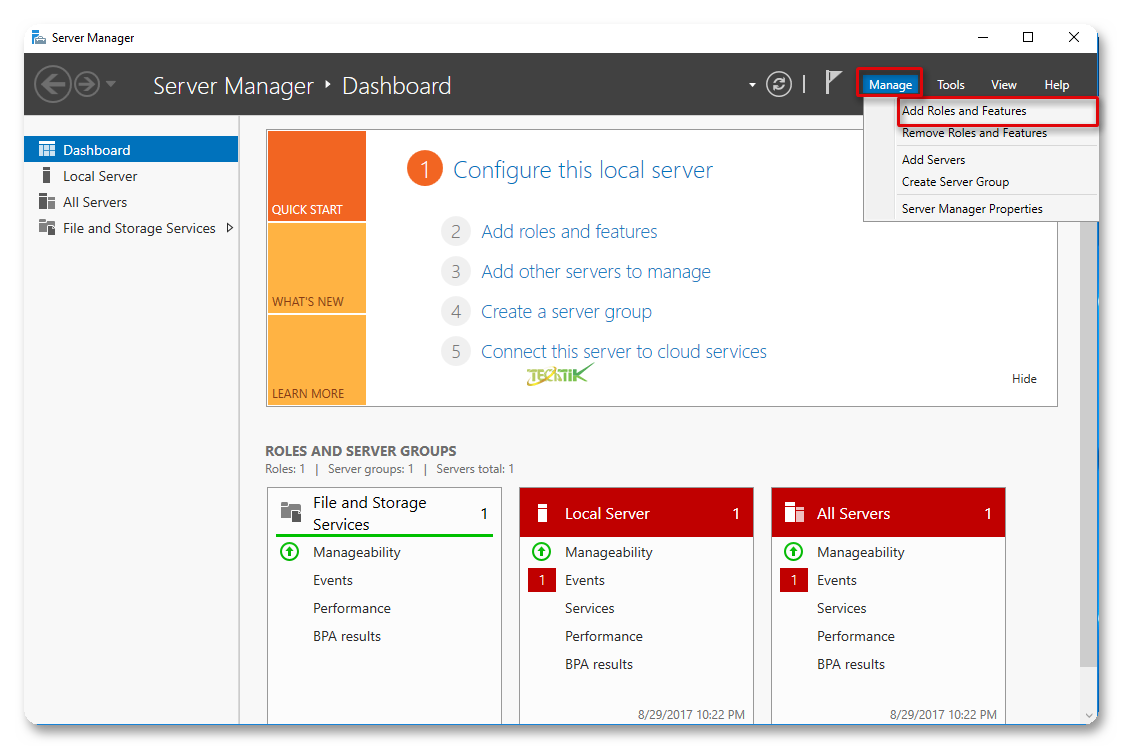Click the Create a server group link
This screenshot has width=1123, height=749.
[566, 312]
